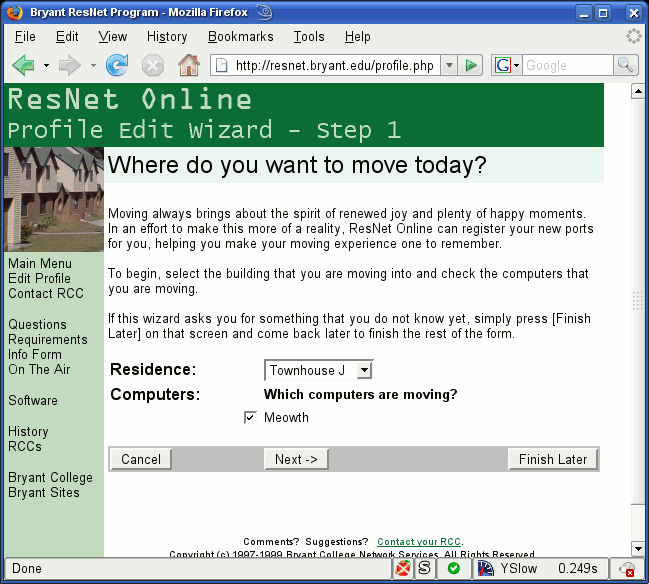The width and height of the screenshot is (649, 584).
Task: Open the address bar history dropdown
Action: point(449,65)
